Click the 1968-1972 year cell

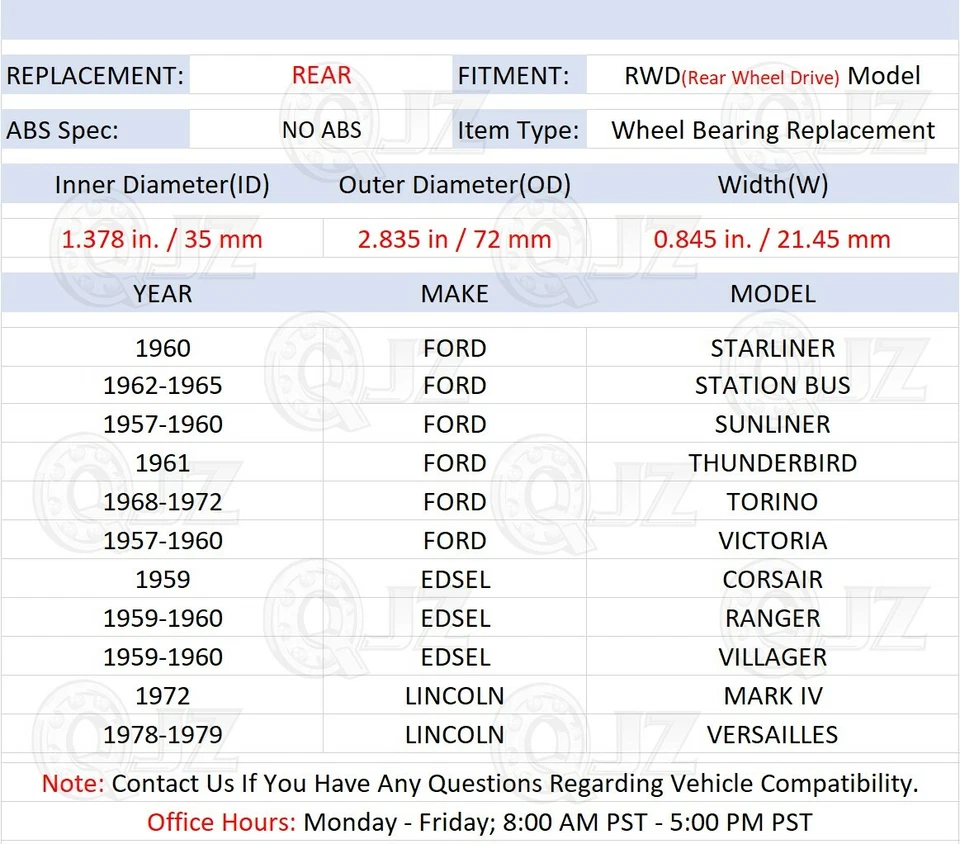point(162,502)
